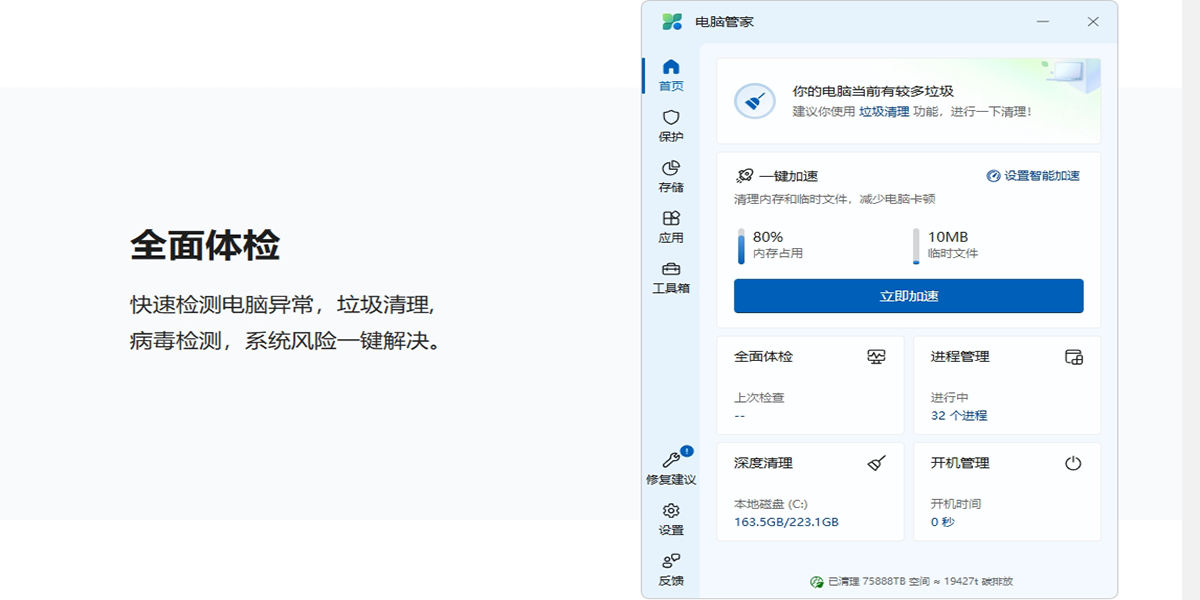Image resolution: width=1200 pixels, height=600 pixels.
Task: Open the 存储 storage pie icon
Action: click(671, 176)
